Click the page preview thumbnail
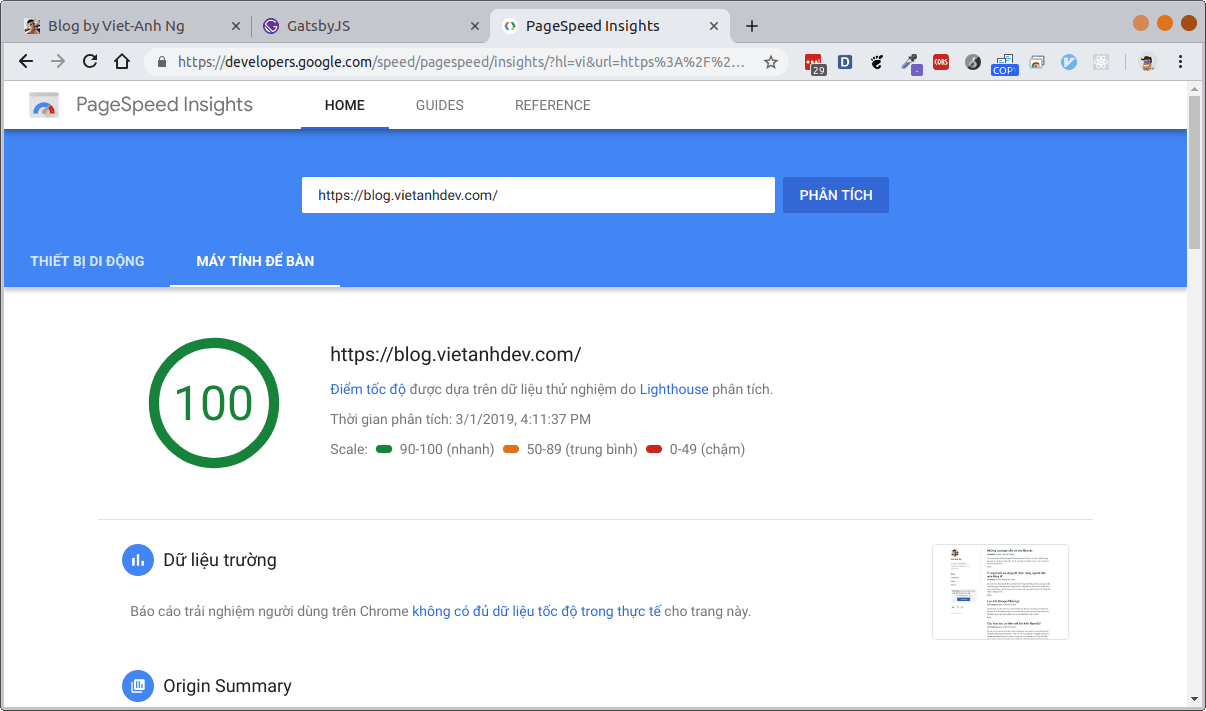1206x711 pixels. [1000, 592]
